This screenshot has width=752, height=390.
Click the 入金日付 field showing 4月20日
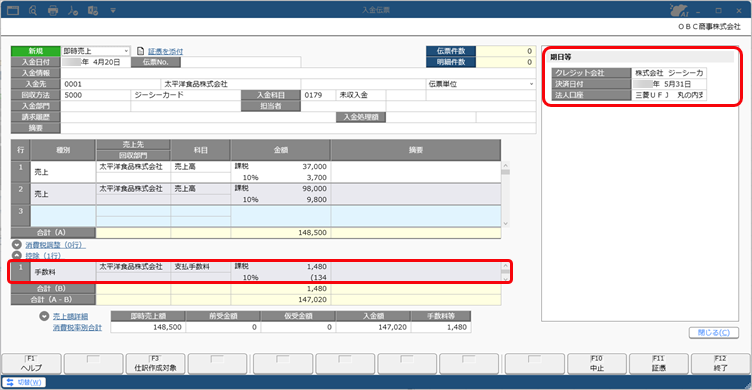(95, 62)
